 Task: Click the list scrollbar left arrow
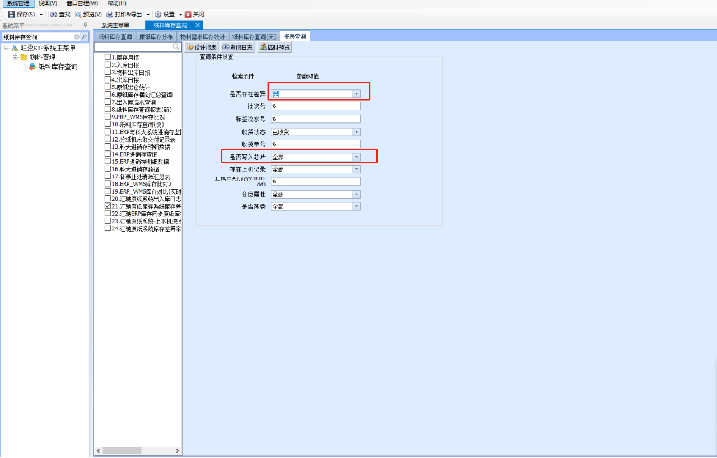[98, 451]
